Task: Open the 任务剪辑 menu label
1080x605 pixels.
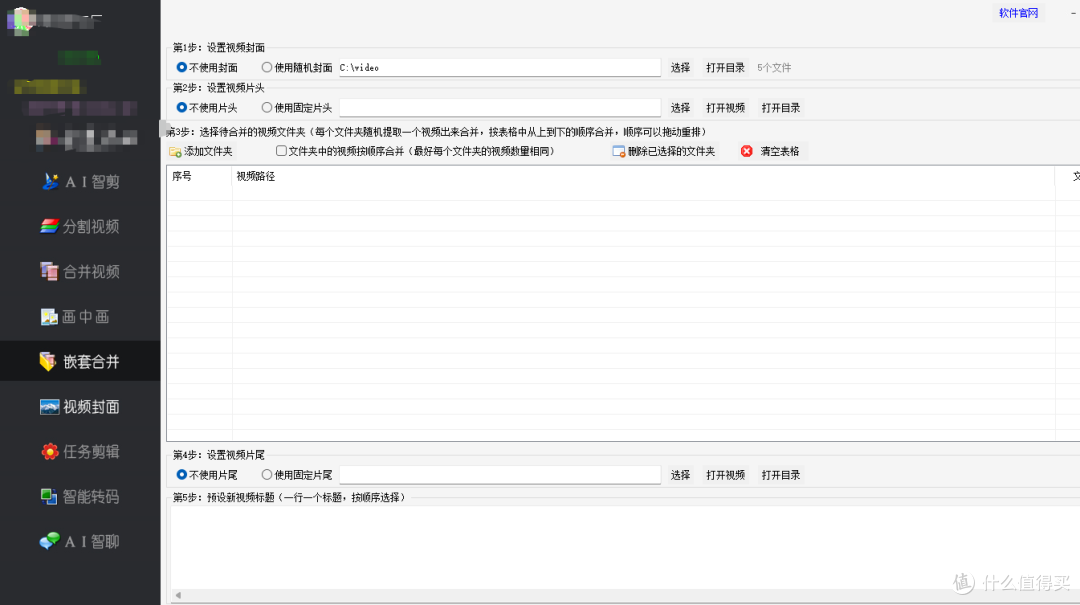Action: (91, 452)
